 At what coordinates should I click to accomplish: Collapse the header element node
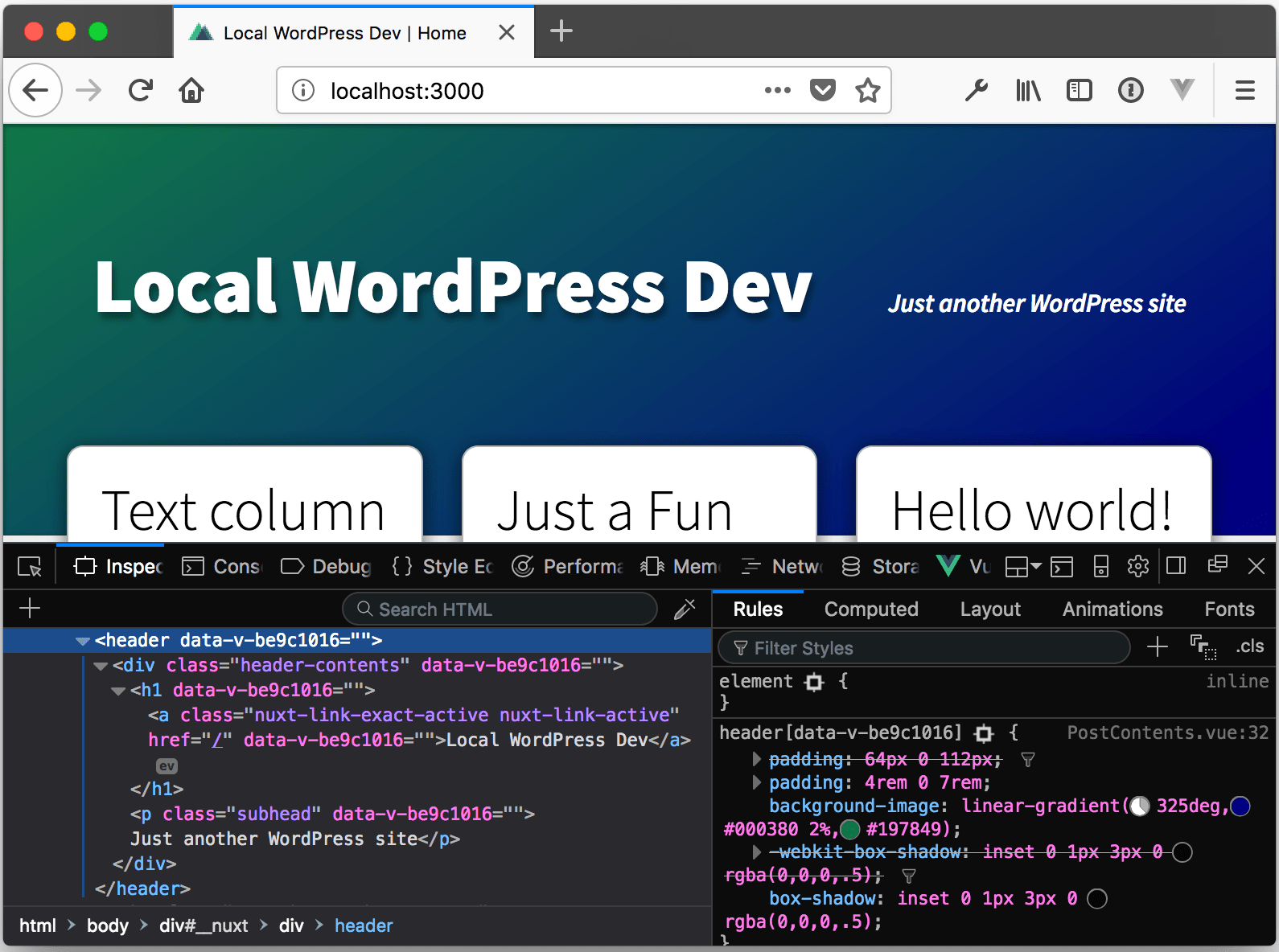82,641
